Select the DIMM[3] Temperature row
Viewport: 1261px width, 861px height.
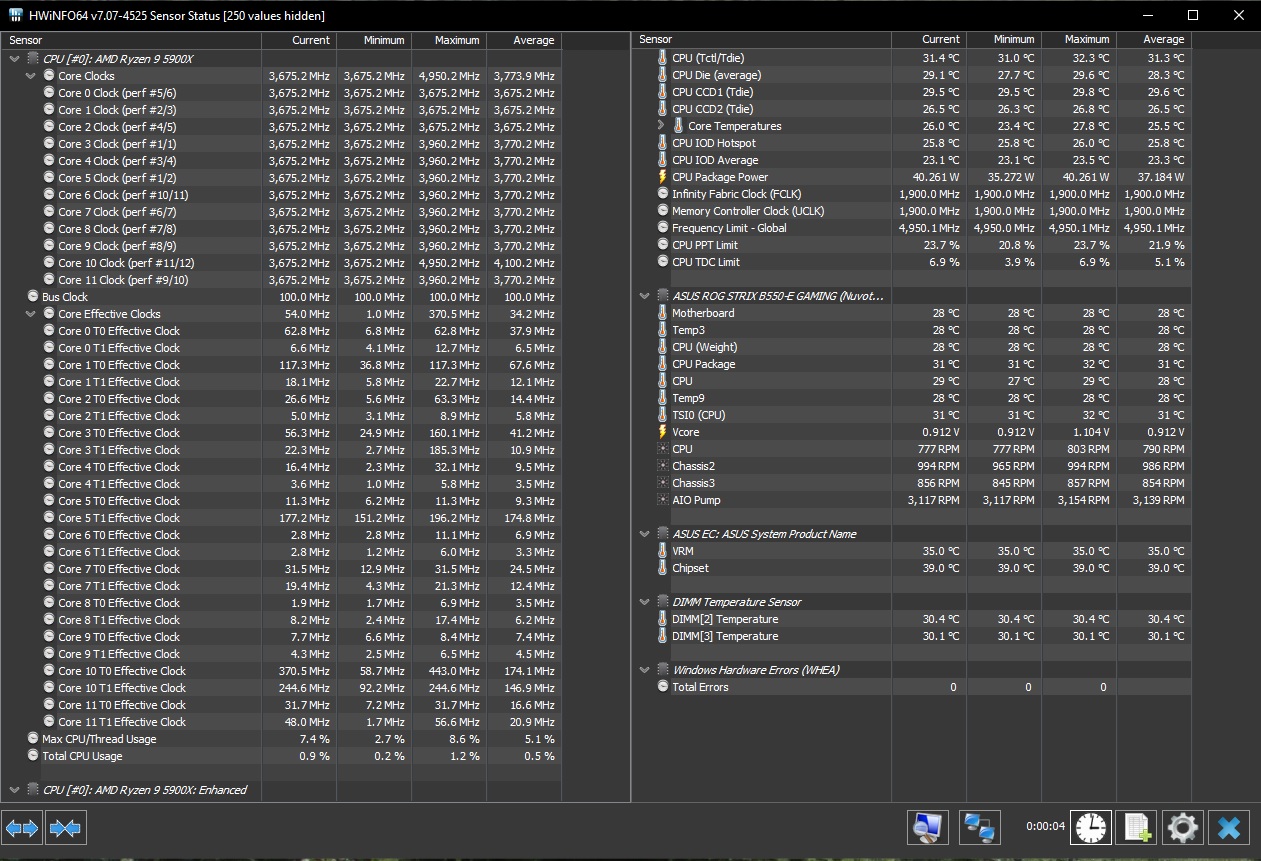click(x=912, y=636)
